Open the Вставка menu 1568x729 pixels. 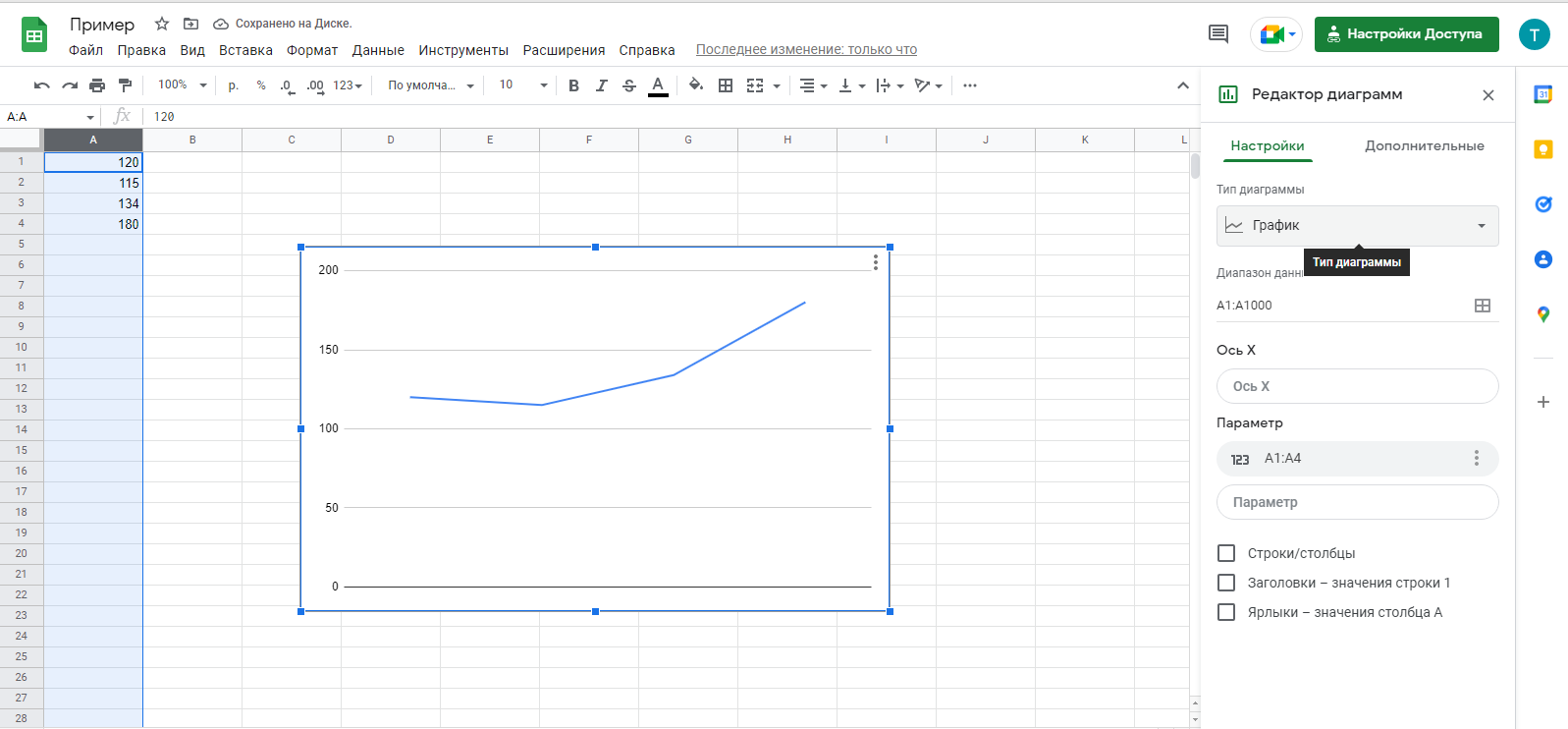[245, 50]
